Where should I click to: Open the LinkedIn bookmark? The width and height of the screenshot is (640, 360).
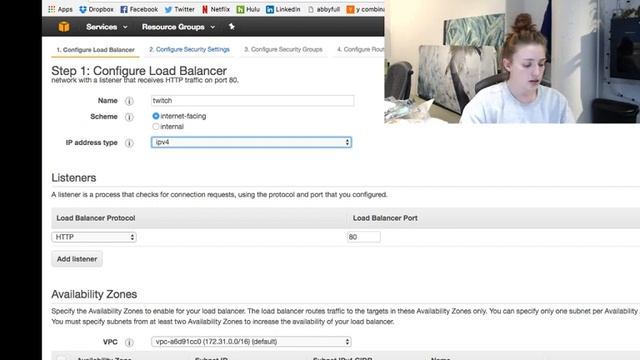[x=283, y=9]
